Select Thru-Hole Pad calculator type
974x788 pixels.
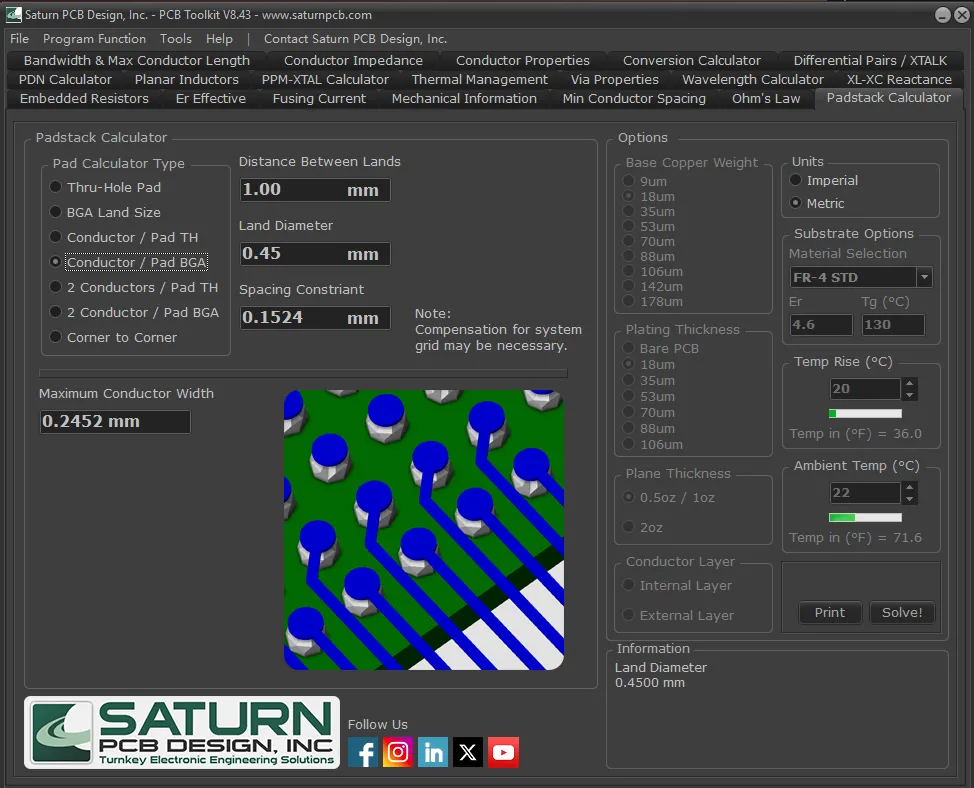click(x=106, y=188)
